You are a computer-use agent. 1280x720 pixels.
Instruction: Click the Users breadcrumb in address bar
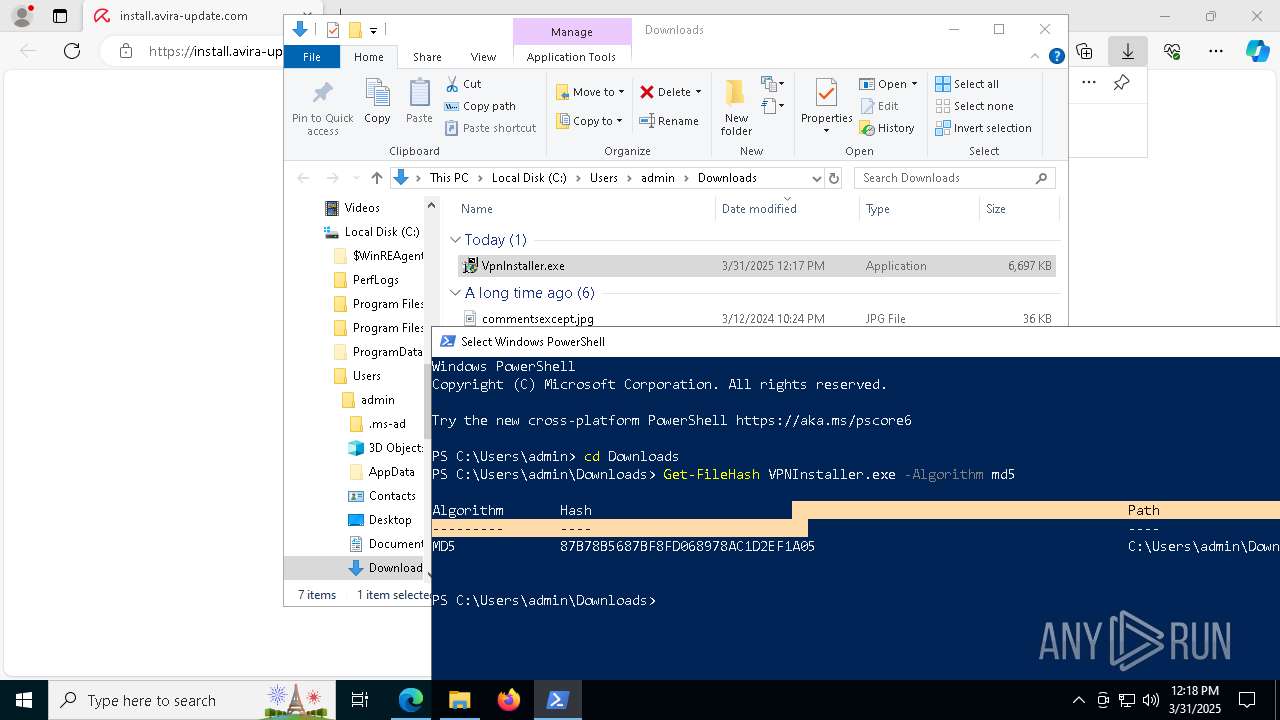pos(603,178)
